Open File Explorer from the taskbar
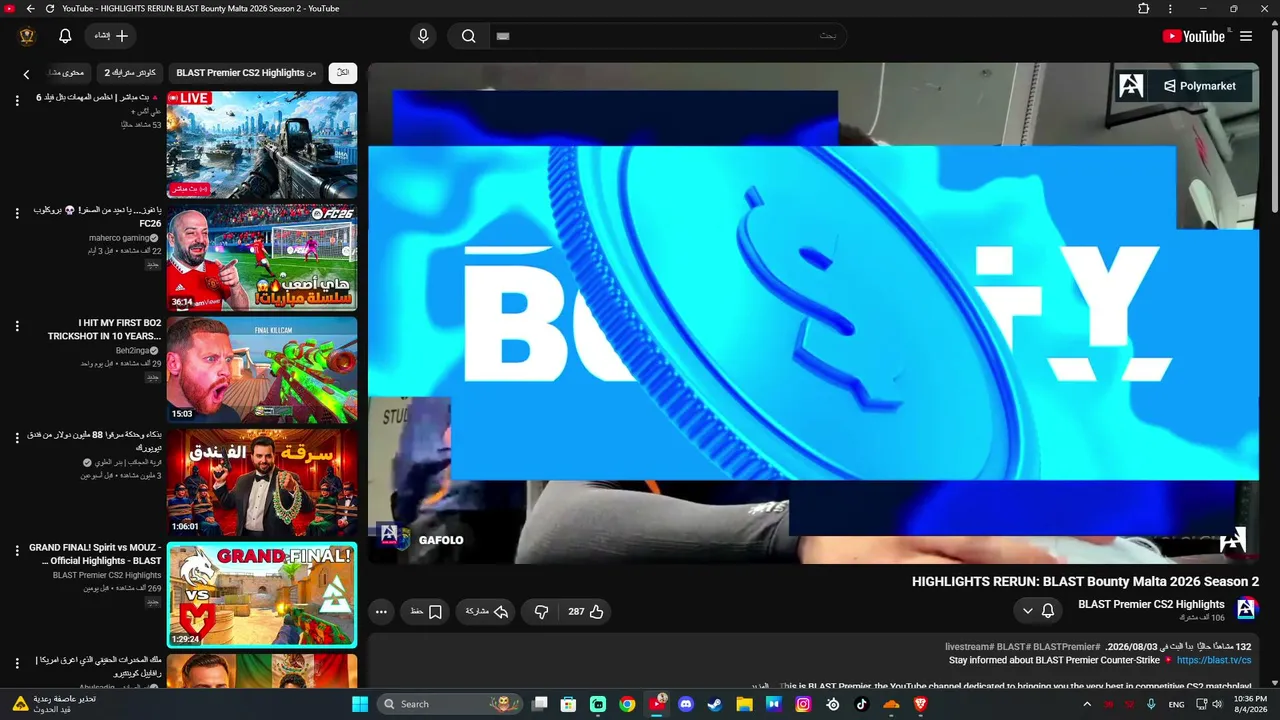The image size is (1280, 720). click(x=744, y=704)
